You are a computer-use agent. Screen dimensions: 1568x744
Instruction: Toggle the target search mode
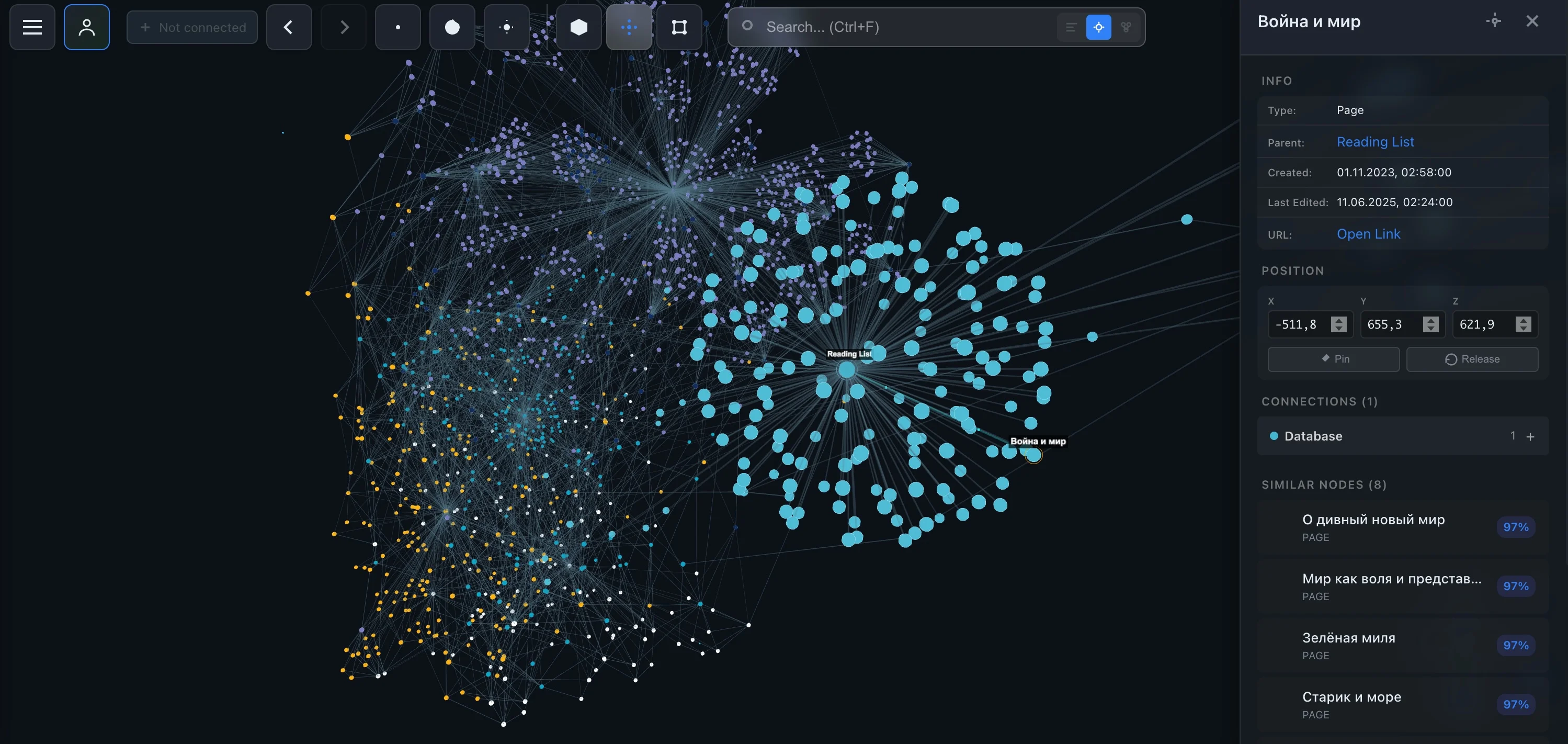pyautogui.click(x=1099, y=27)
